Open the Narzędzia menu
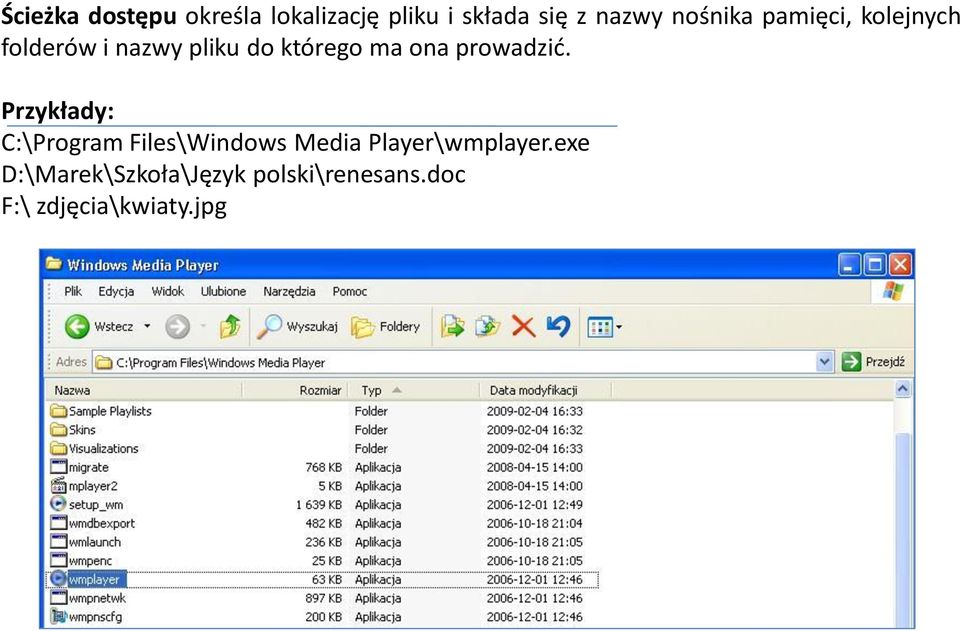 click(289, 291)
